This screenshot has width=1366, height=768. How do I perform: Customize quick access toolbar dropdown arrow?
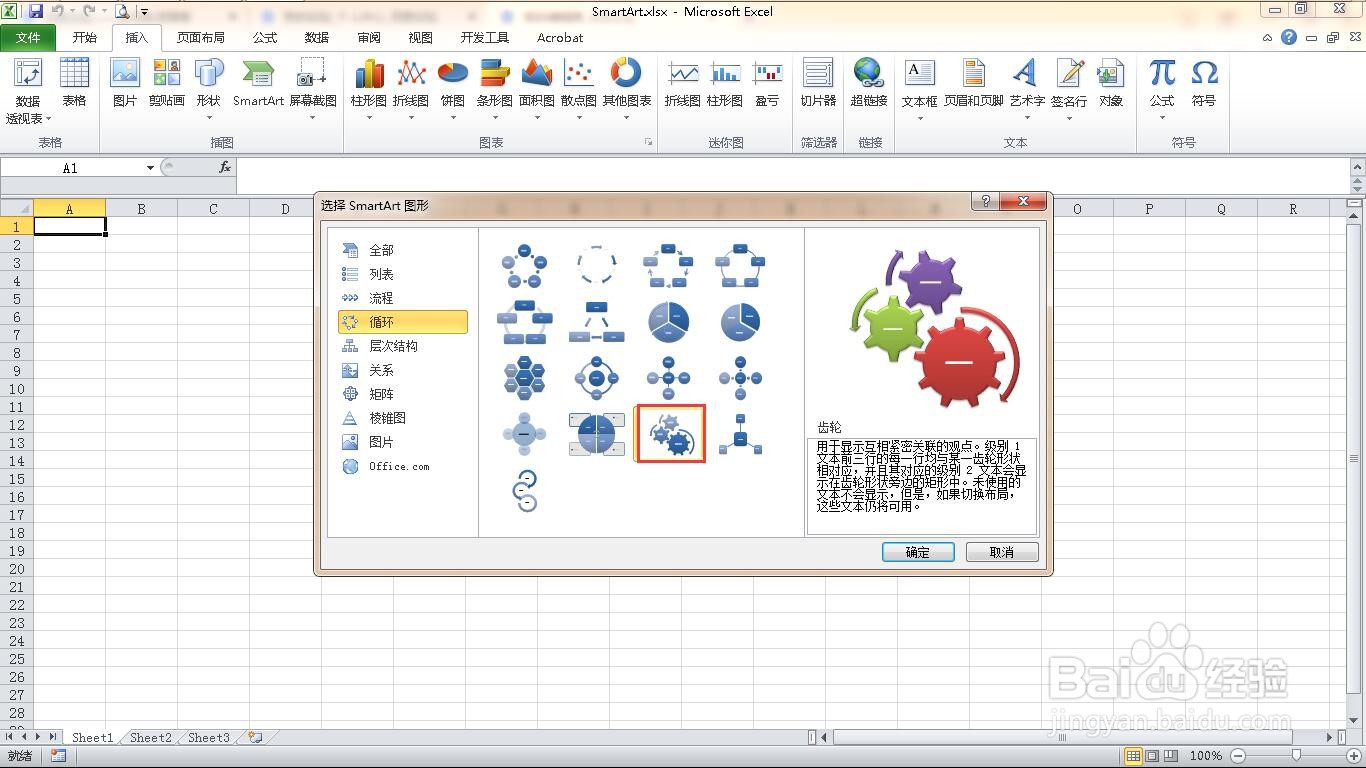[x=144, y=13]
